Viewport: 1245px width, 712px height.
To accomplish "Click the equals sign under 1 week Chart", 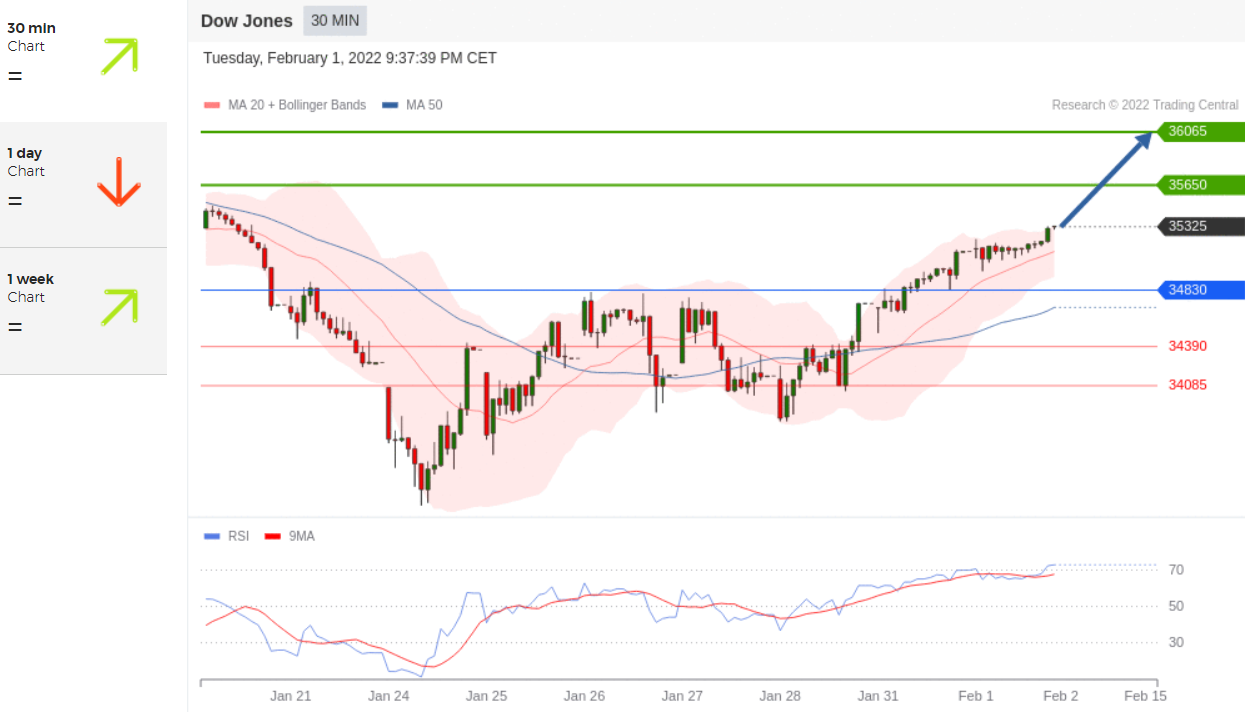I will [x=14, y=327].
